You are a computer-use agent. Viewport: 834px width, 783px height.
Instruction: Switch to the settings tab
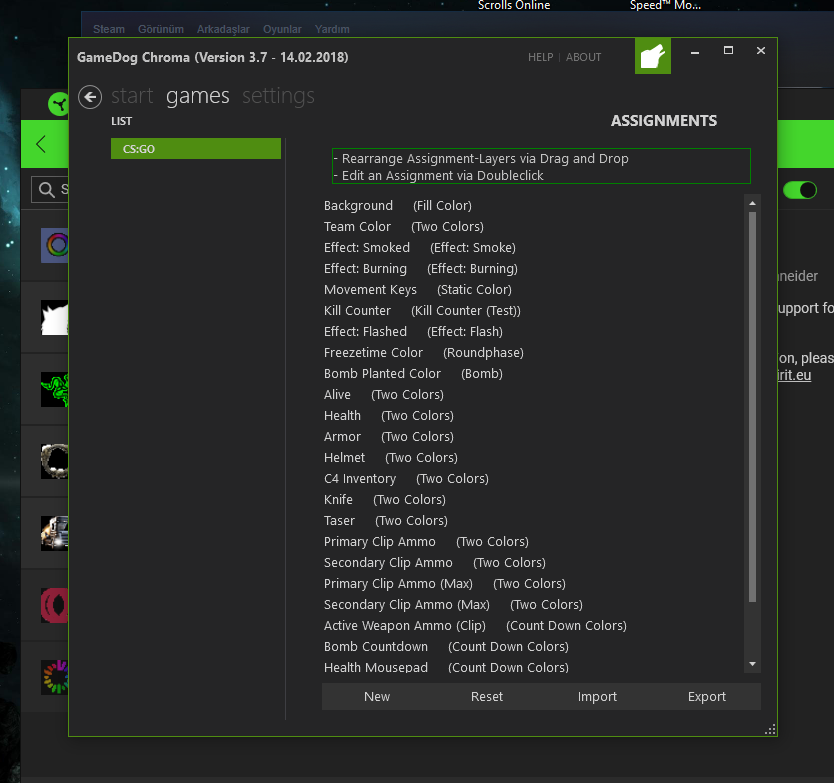coord(278,96)
